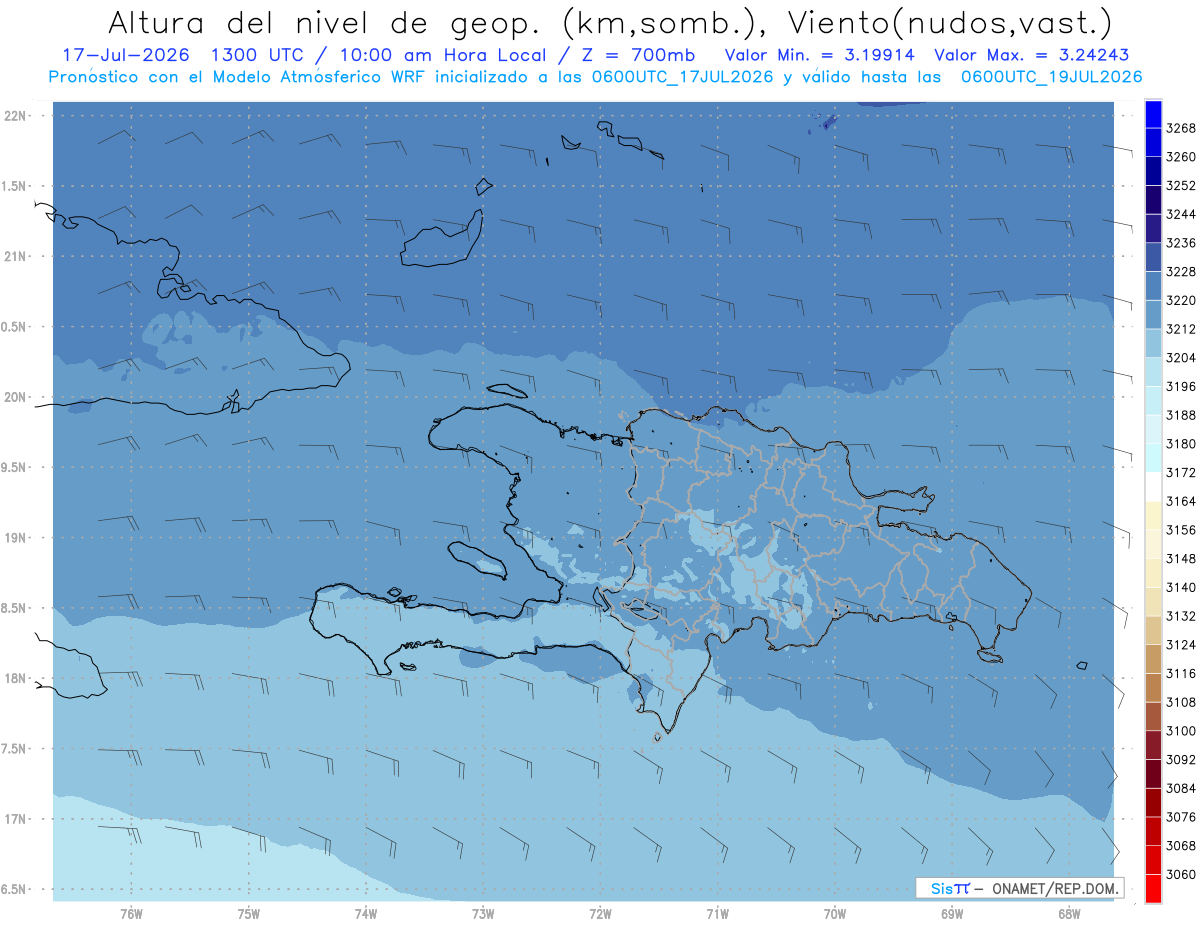Click the '1.5N' latitude label
This screenshot has width=1200, height=927.
(x=15, y=186)
